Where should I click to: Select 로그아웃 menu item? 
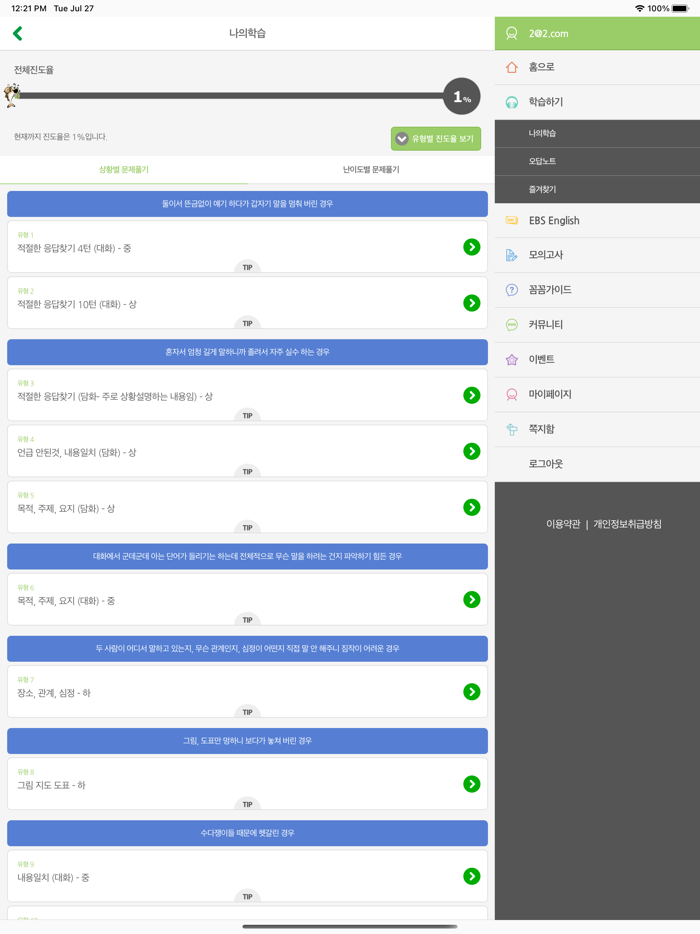tap(597, 464)
